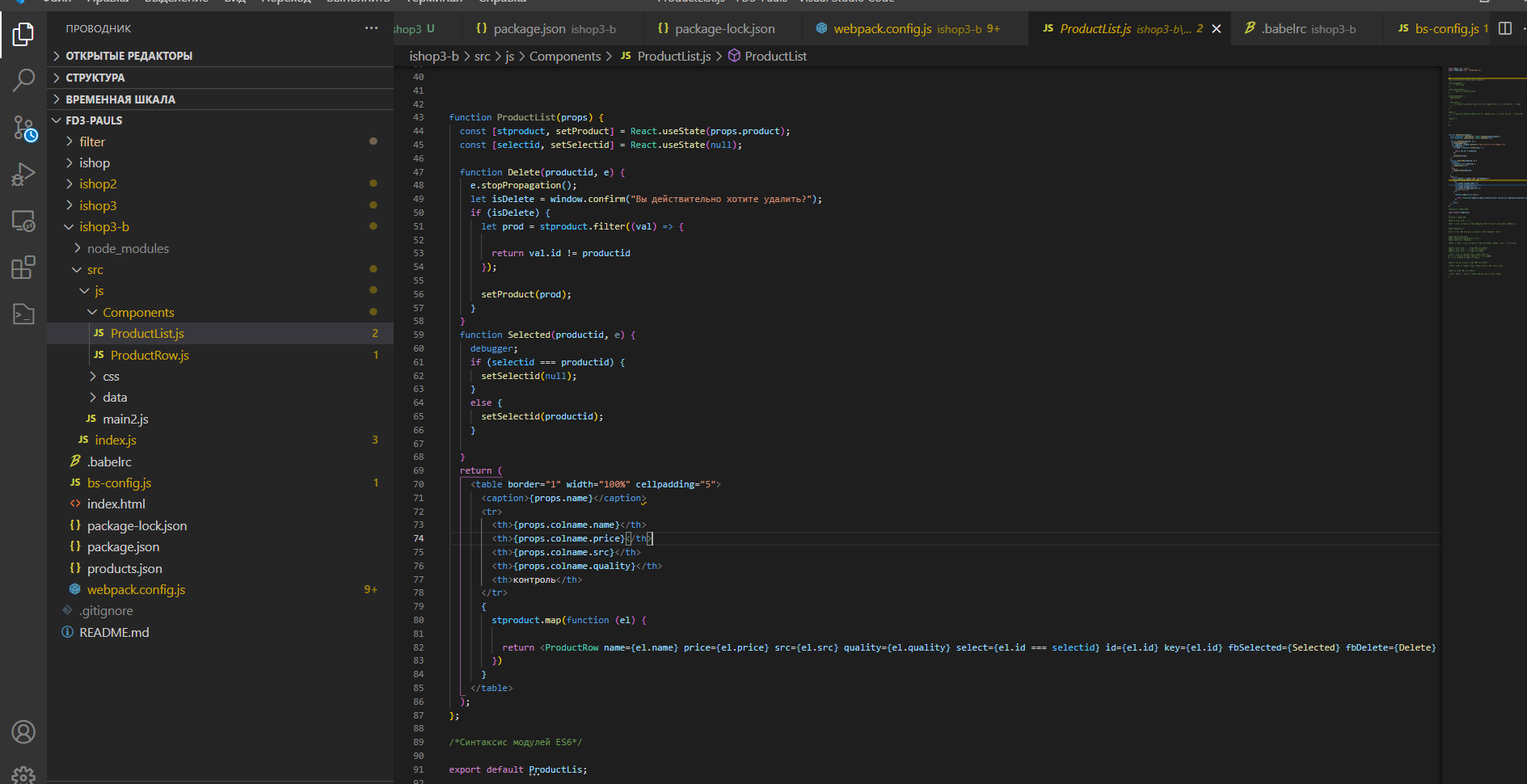Open the Search view icon

(23, 80)
